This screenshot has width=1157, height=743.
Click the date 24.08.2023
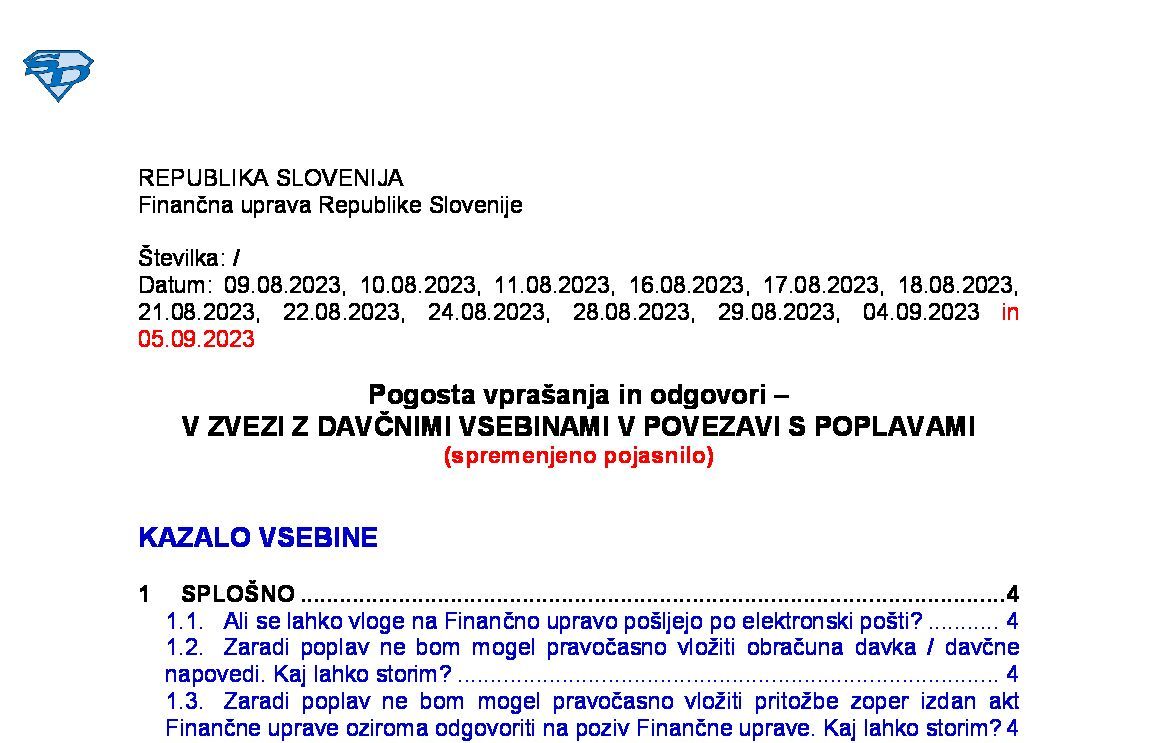click(x=487, y=312)
